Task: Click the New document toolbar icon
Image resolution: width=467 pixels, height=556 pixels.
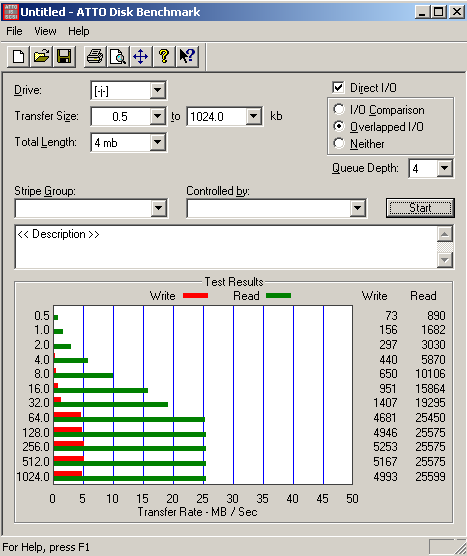Action: (x=18, y=56)
